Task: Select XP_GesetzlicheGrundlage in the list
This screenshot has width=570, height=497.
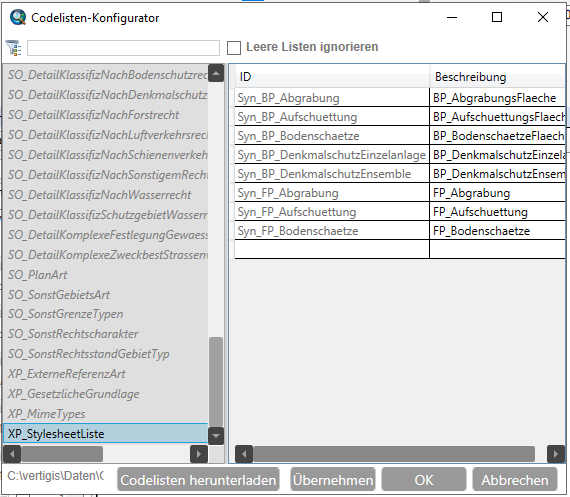Action: (x=105, y=394)
